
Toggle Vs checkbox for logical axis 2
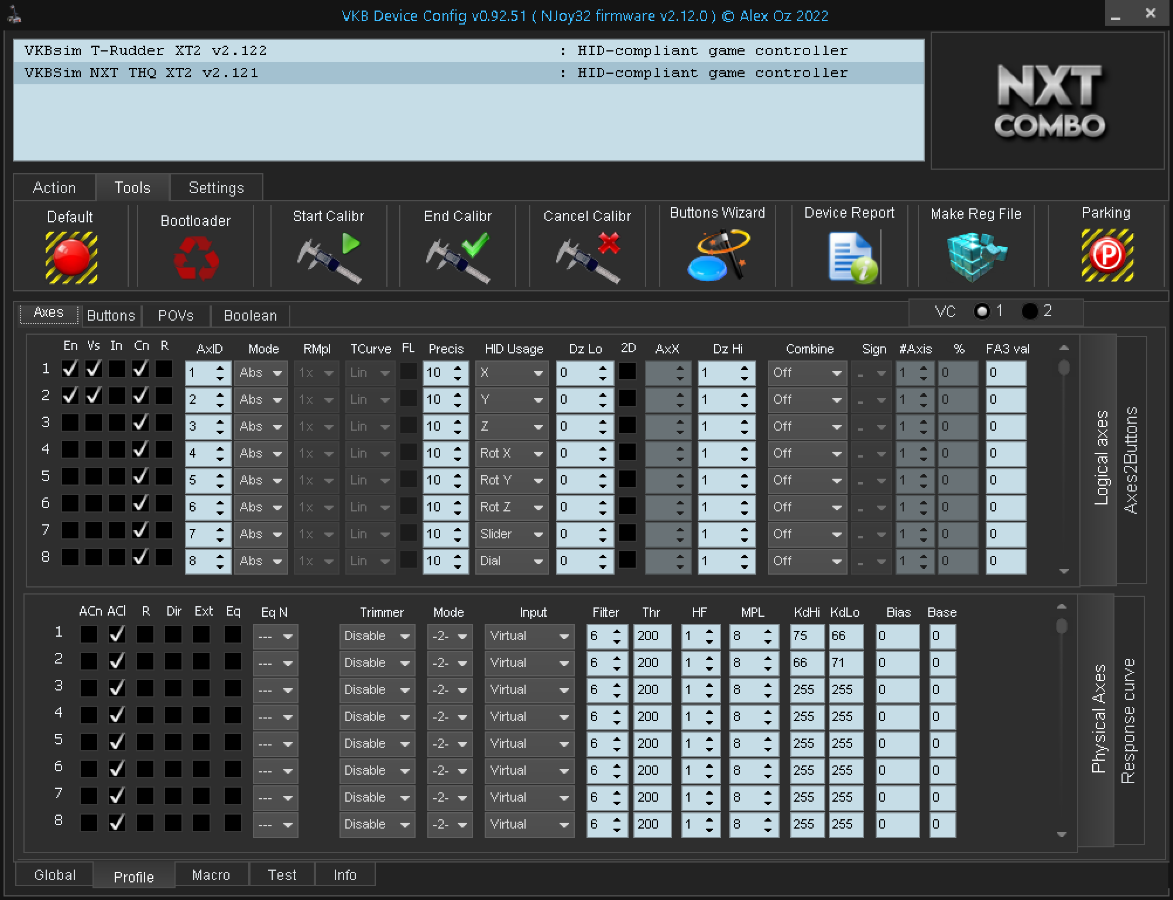click(94, 396)
